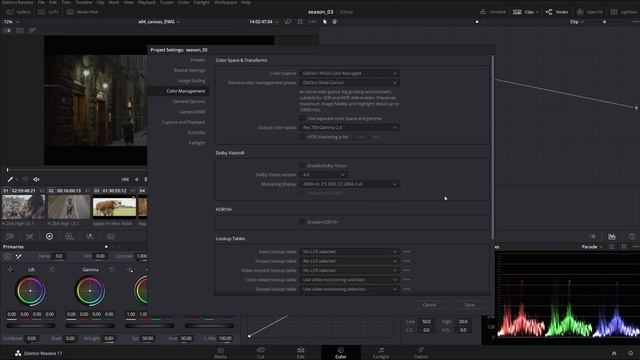Jump to first frame in viewer
Viewport: 640px width, 360px height.
pyautogui.click(x=125, y=179)
